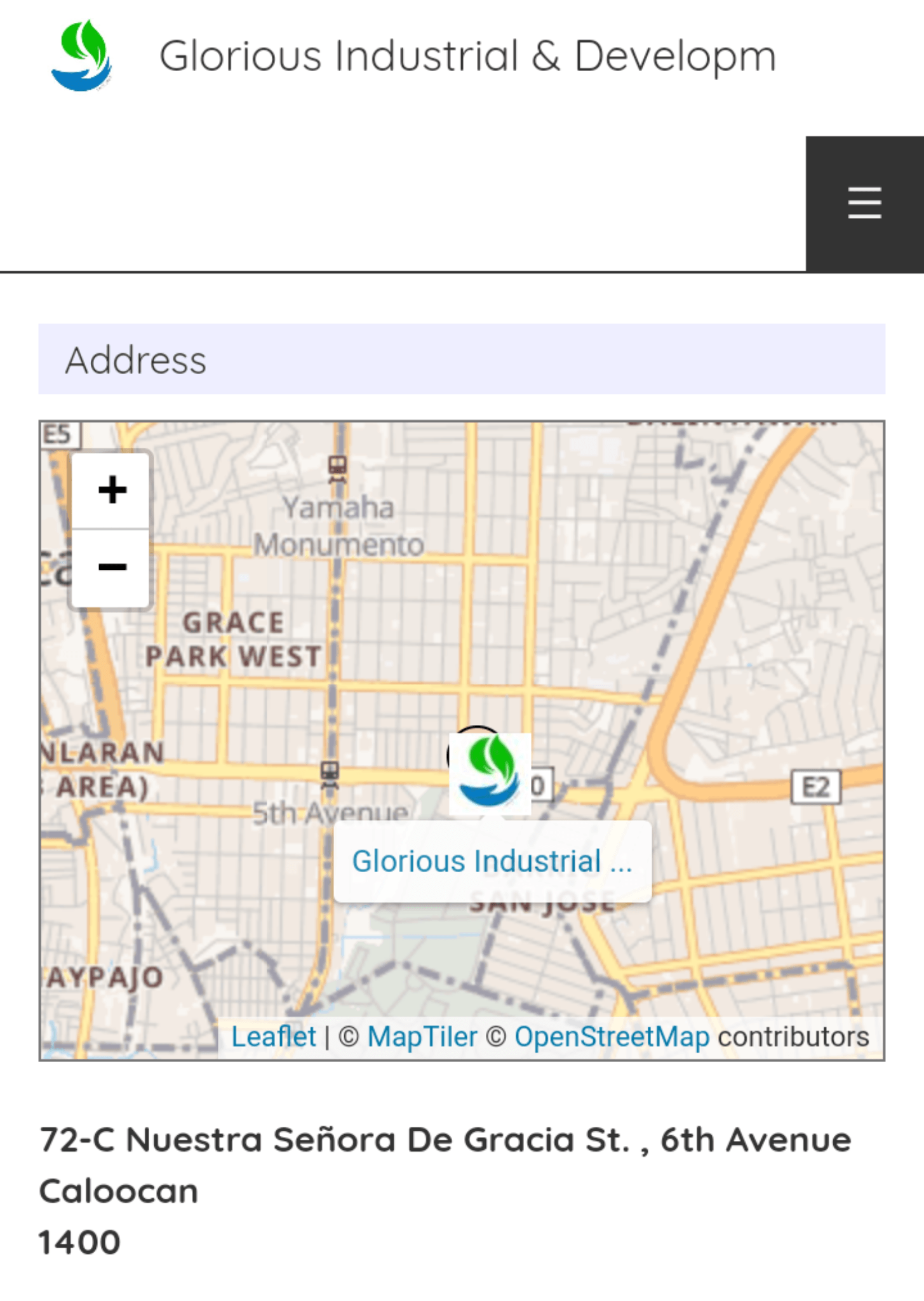924x1301 pixels.
Task: Open the Leaflet attribution link
Action: point(273,1037)
